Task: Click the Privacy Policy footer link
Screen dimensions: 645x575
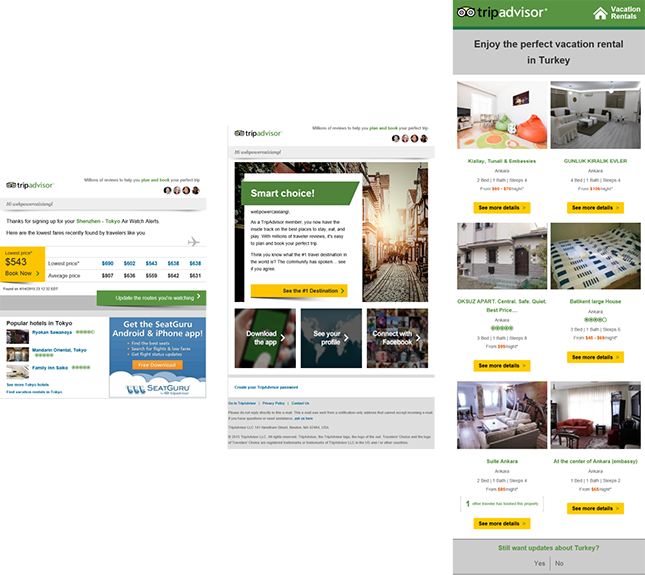Action: (x=274, y=403)
